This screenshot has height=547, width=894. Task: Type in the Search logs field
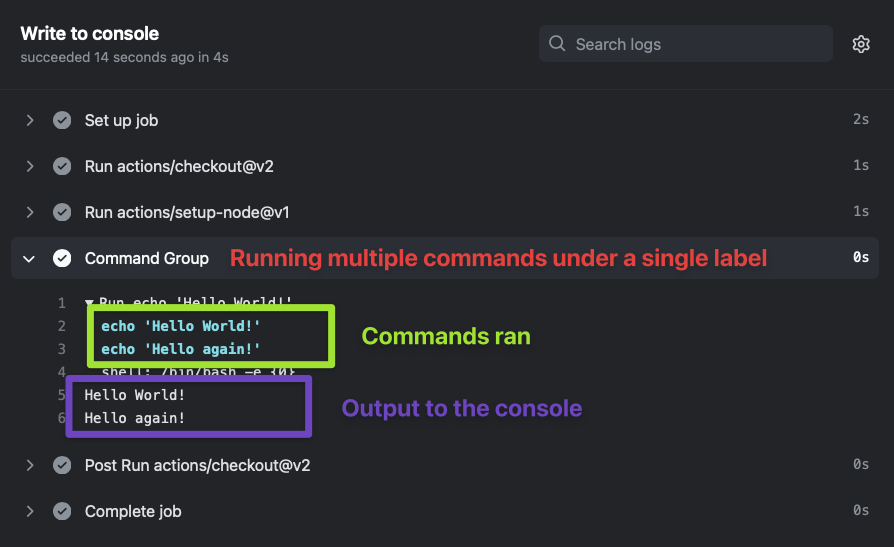point(690,44)
